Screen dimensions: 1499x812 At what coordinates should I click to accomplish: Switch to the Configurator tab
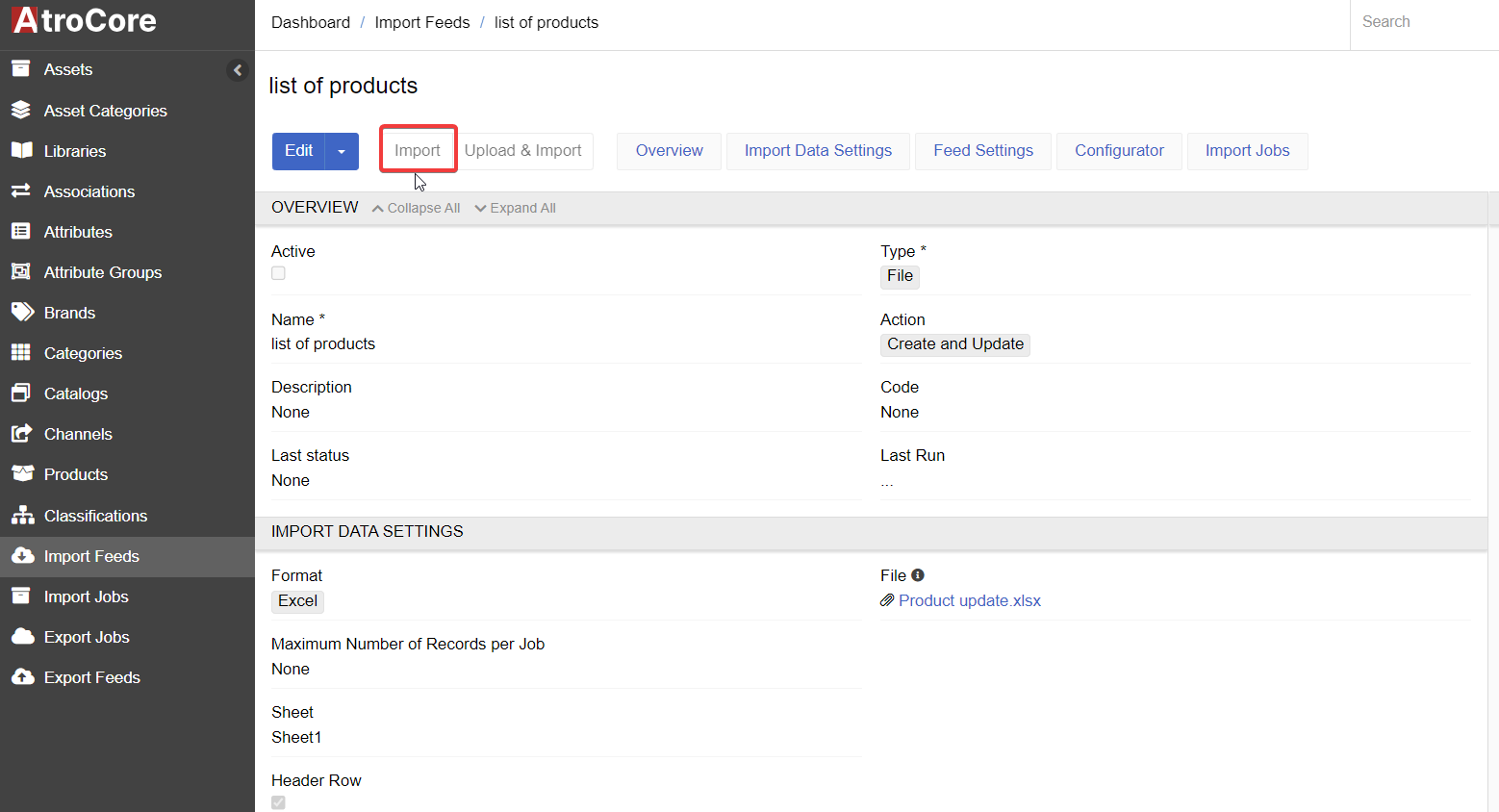(1119, 151)
